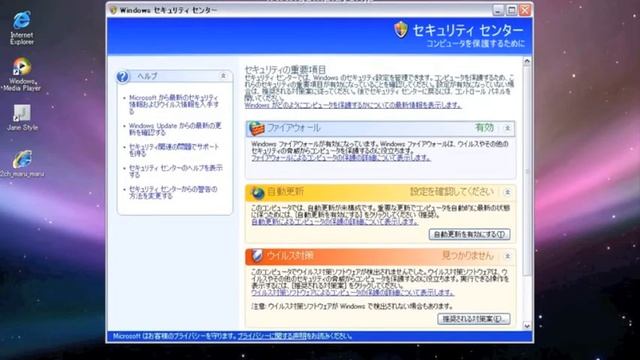Click the firewall brick wall icon

pos(256,128)
